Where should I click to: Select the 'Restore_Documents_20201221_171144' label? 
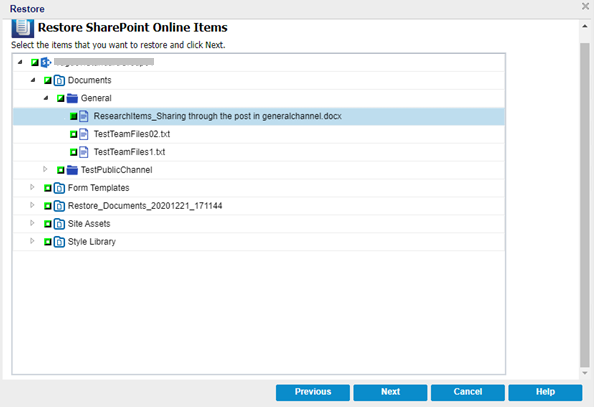pyautogui.click(x=145, y=206)
